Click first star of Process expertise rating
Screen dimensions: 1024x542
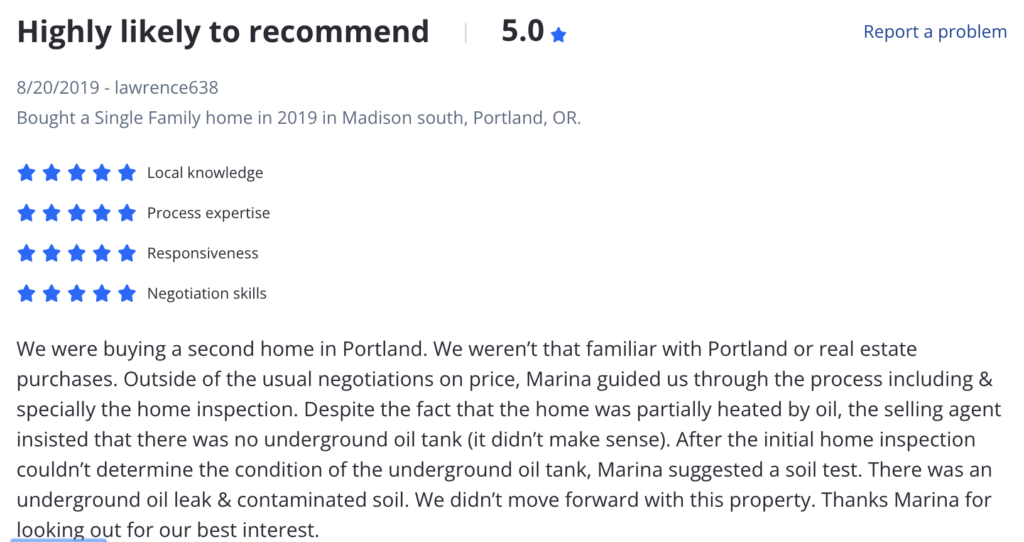(x=26, y=213)
